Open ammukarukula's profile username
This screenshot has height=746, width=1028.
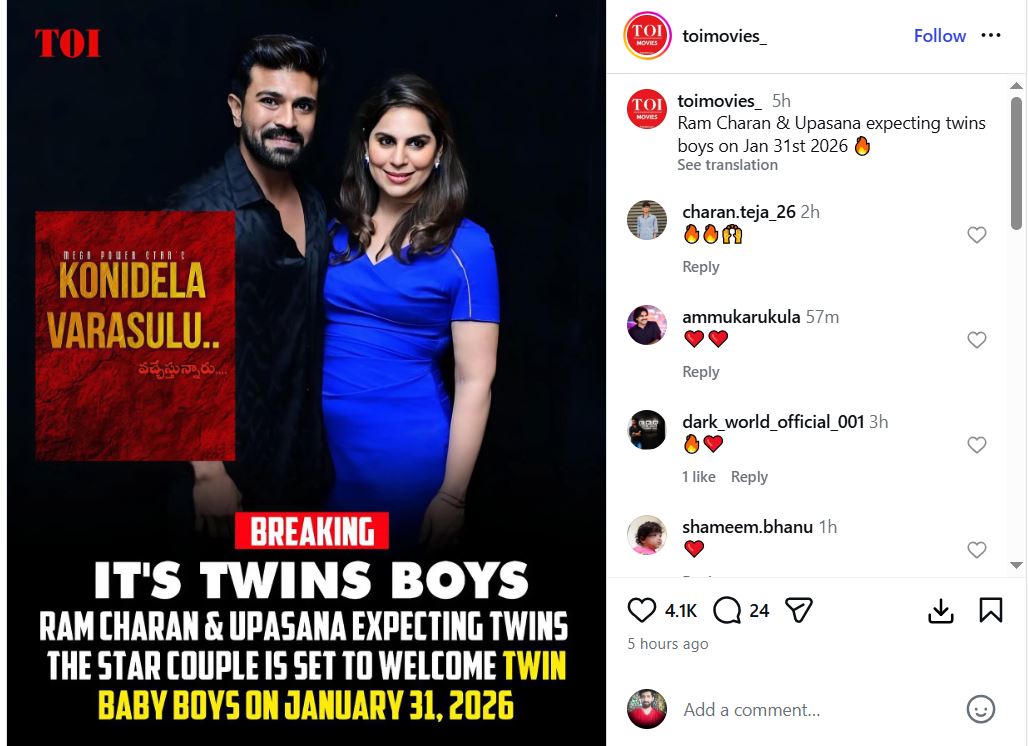point(741,317)
